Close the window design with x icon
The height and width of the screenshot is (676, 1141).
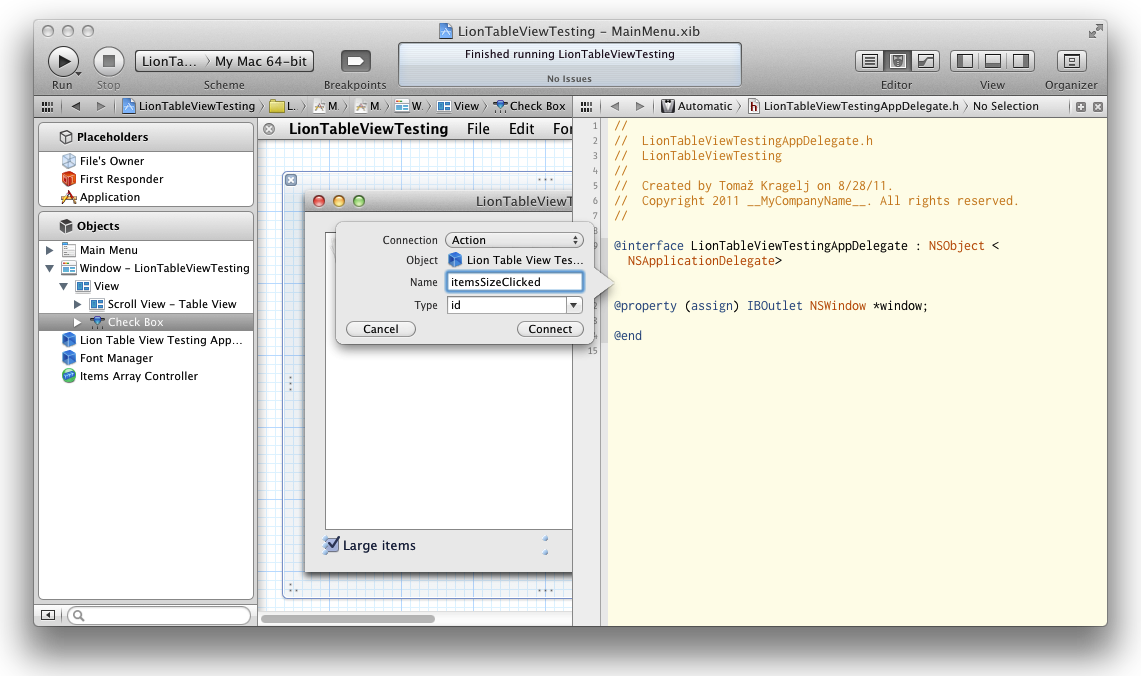pyautogui.click(x=291, y=180)
